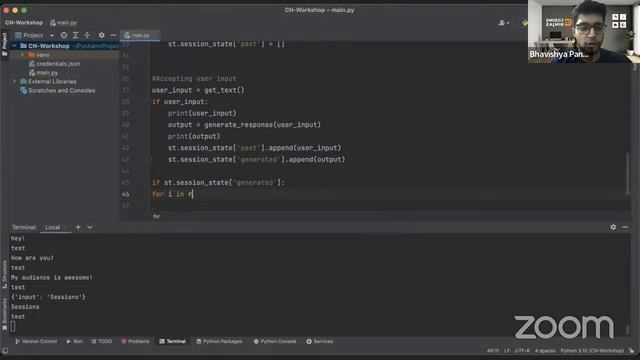Open Version Control tool window
This screenshot has height=360, width=640.
(x=36, y=341)
